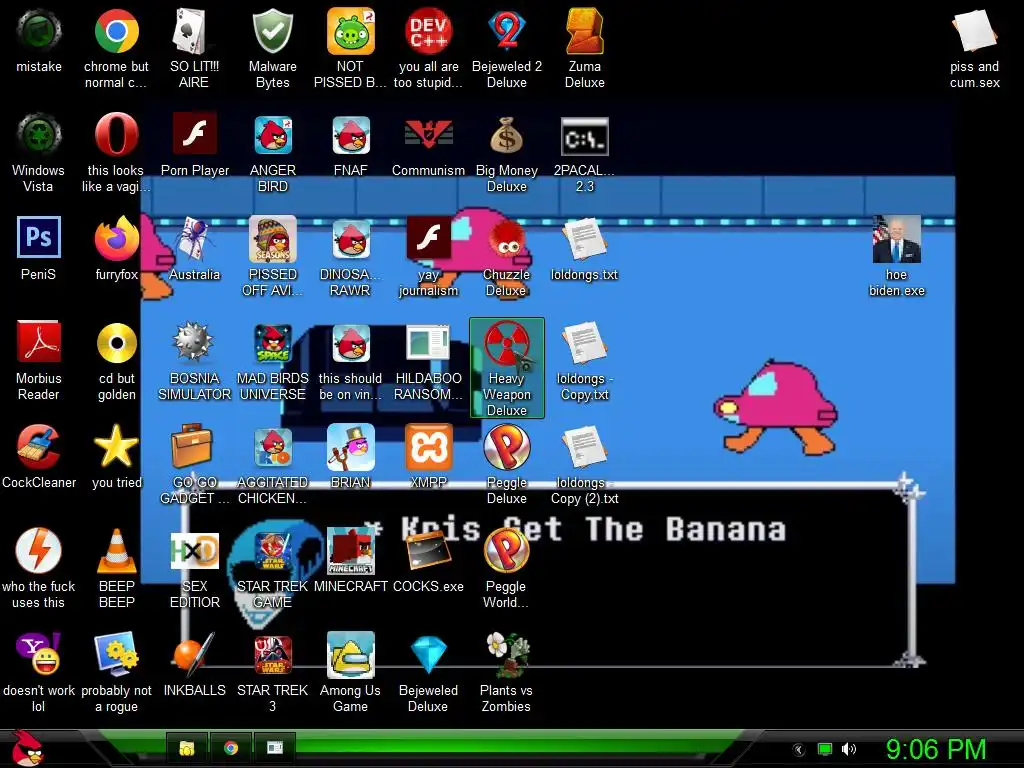Open the "you tried" star icon
1024x768 pixels.
(x=116, y=445)
